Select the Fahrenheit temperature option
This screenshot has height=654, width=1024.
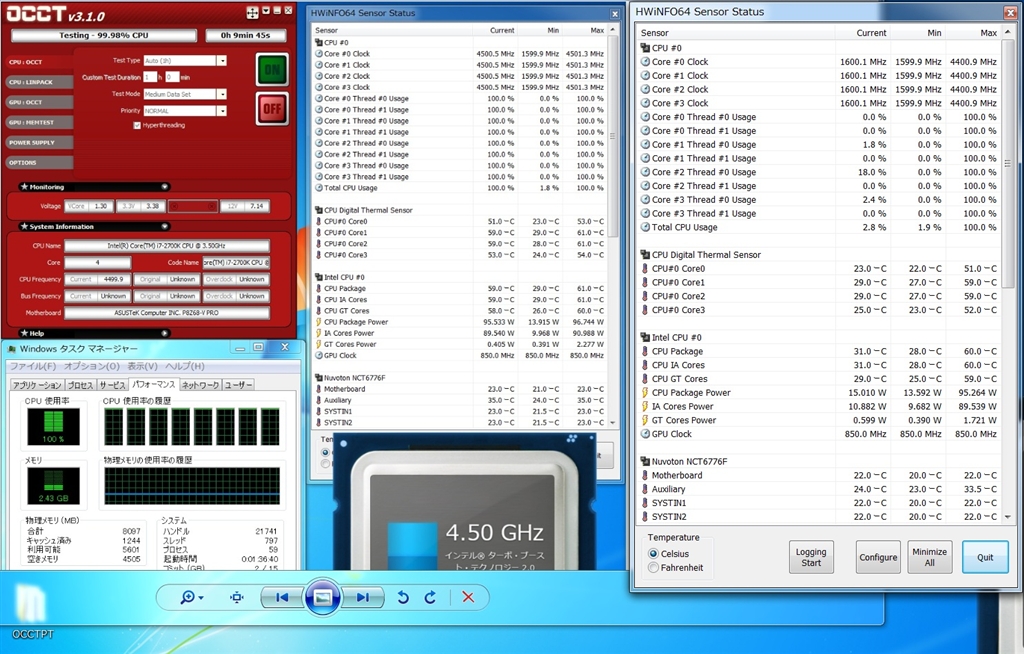point(654,568)
